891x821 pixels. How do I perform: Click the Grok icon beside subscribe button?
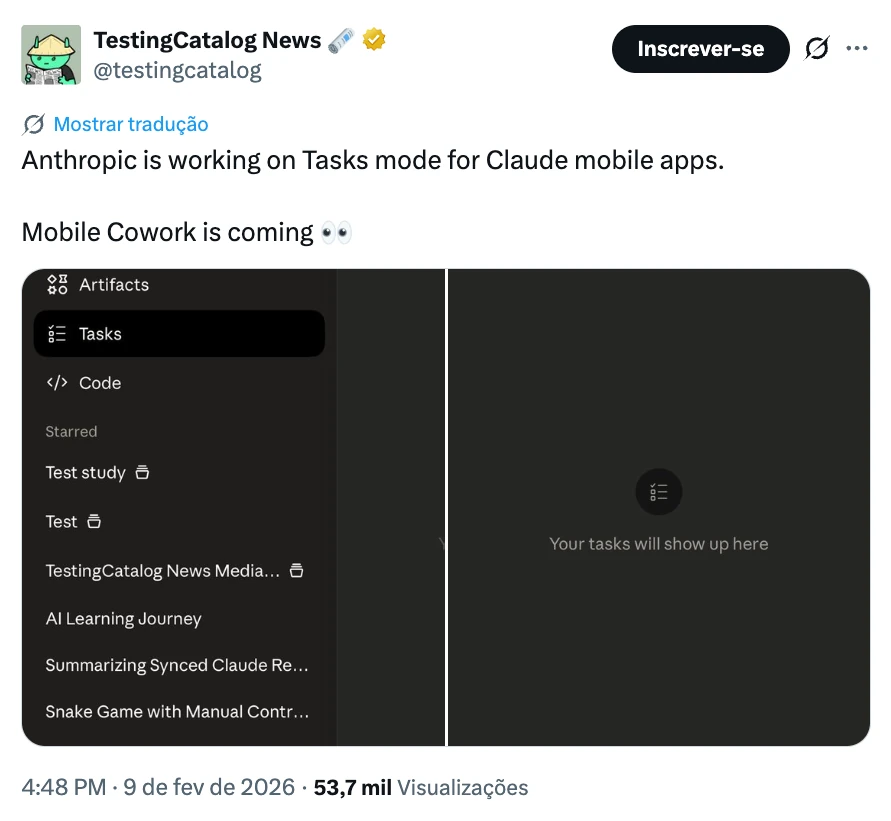click(817, 48)
